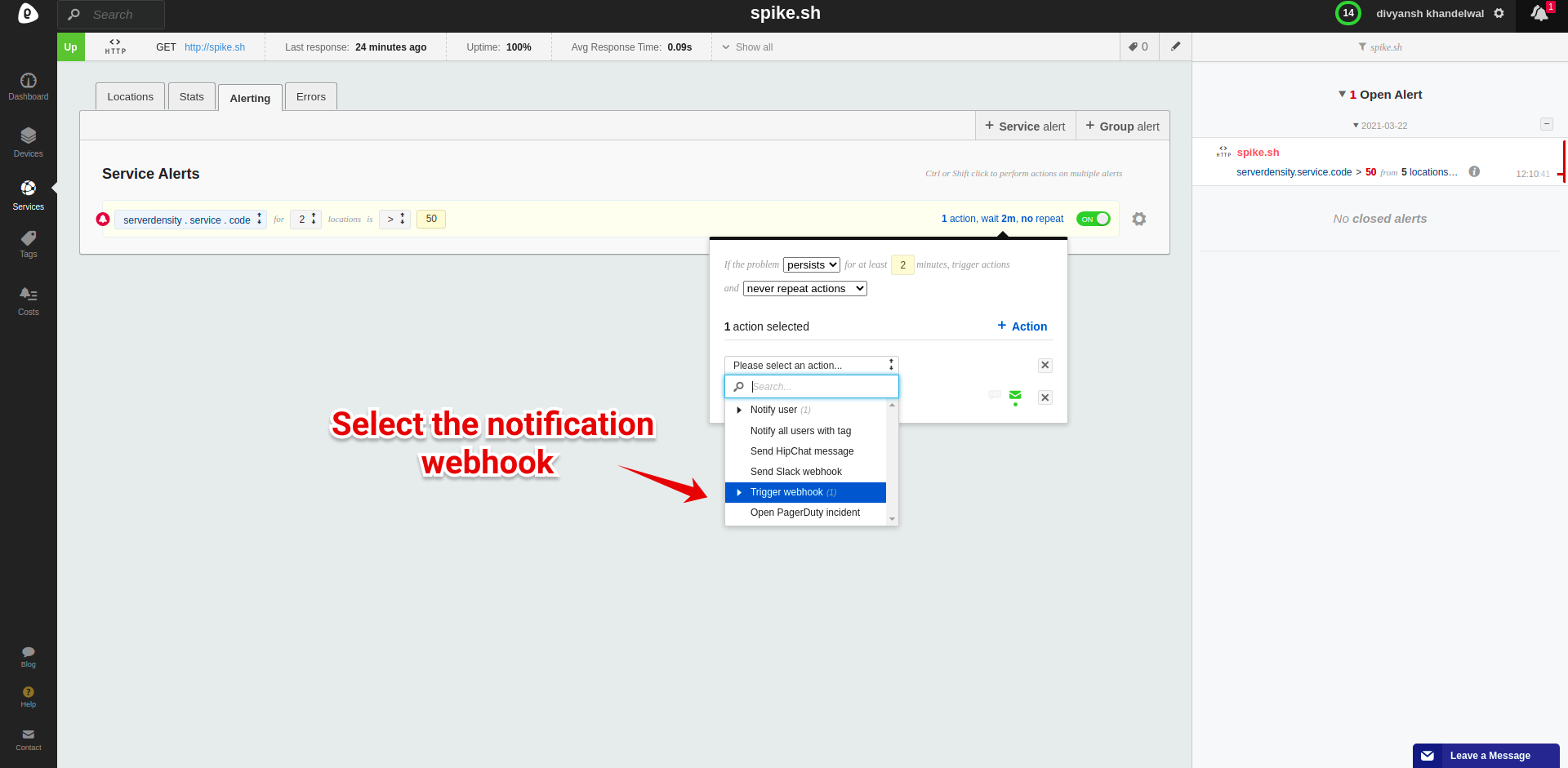
Task: Click '1 action, wait 2m, no repeat'
Action: point(1002,219)
